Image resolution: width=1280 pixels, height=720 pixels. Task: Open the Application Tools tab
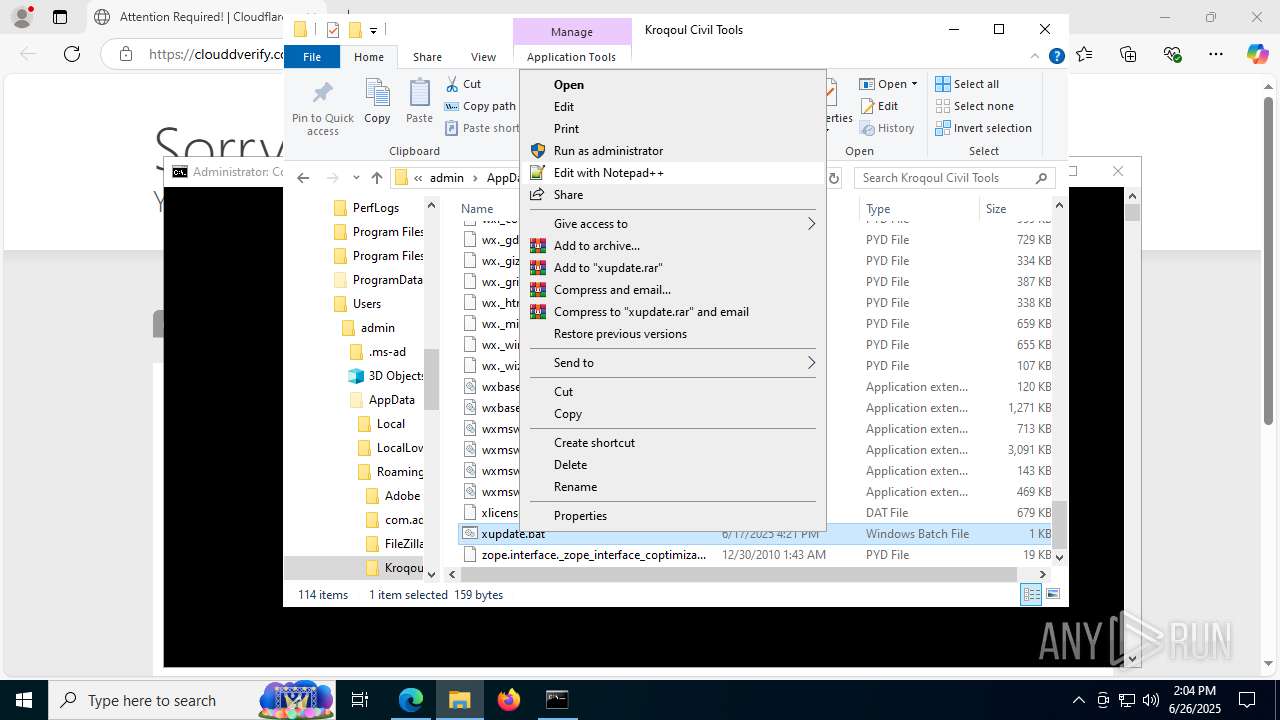coord(571,57)
